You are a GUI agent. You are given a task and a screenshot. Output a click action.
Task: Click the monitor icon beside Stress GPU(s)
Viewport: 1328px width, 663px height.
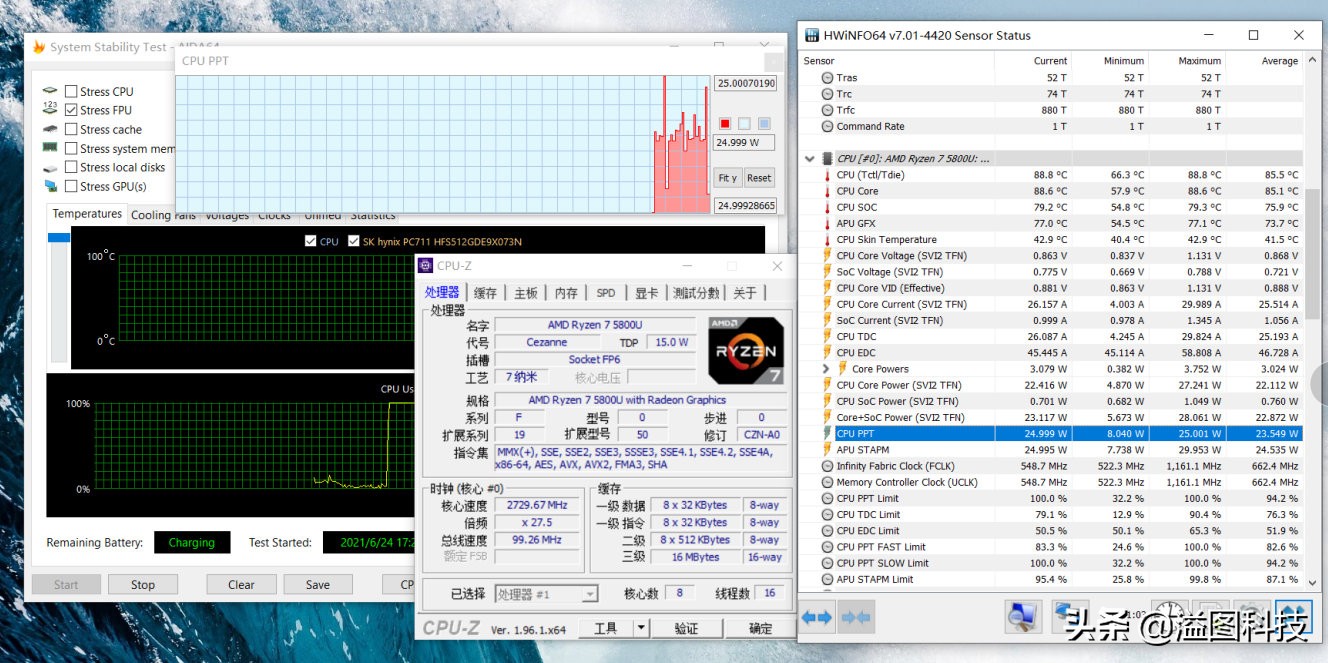click(x=50, y=186)
